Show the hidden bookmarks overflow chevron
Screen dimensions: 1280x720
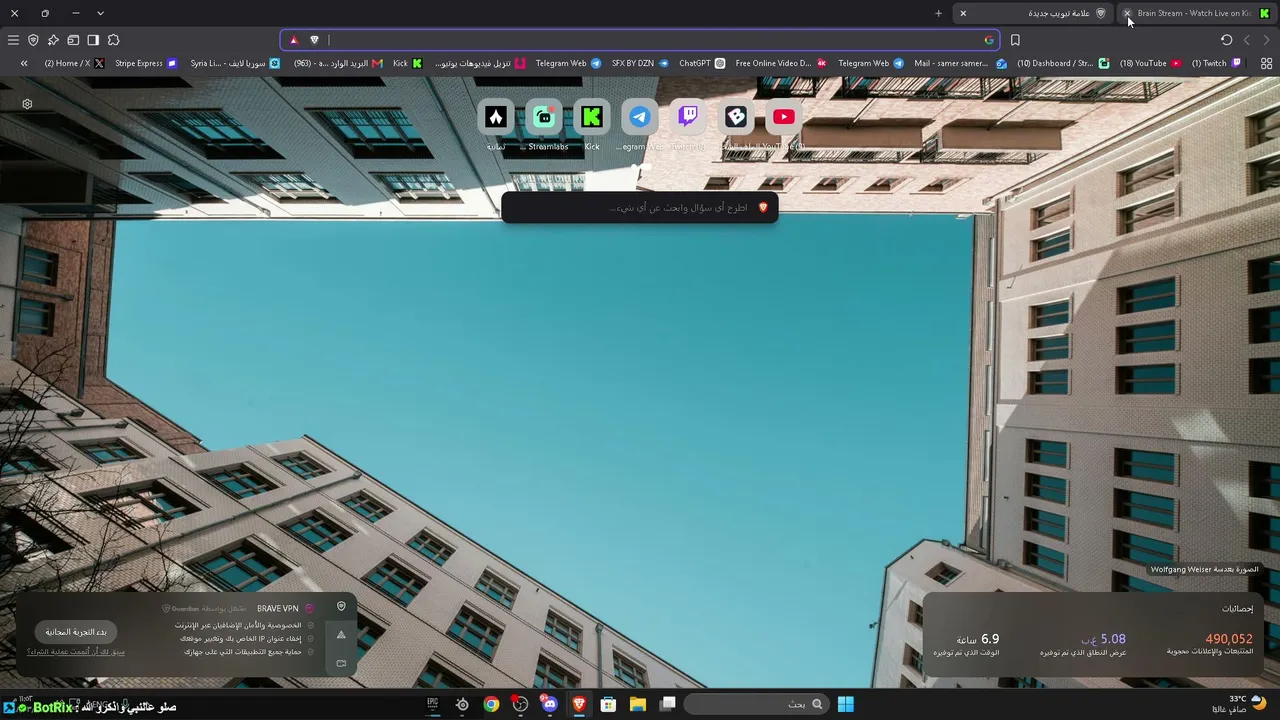point(24,63)
